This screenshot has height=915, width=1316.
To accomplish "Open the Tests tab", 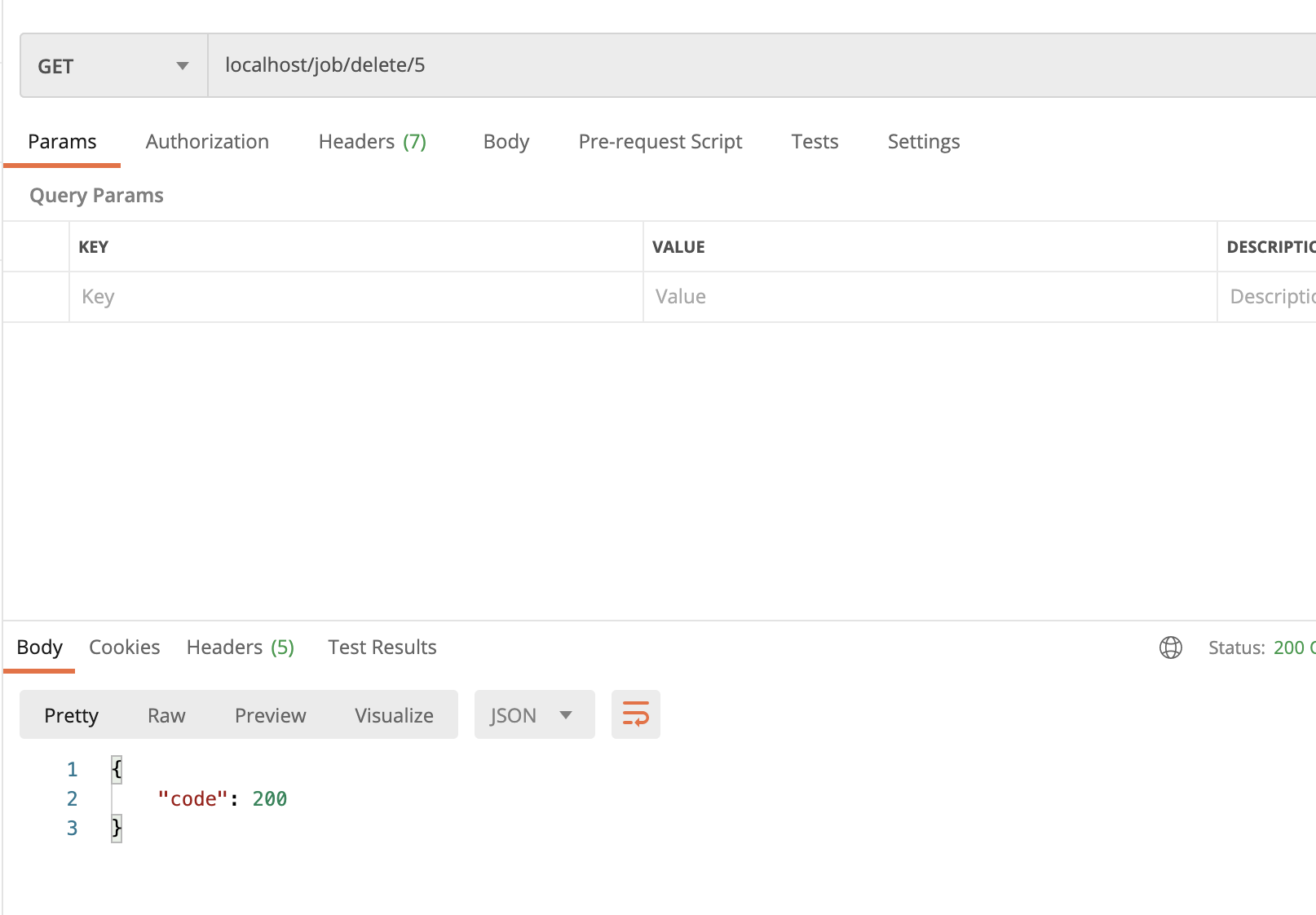I will point(815,142).
